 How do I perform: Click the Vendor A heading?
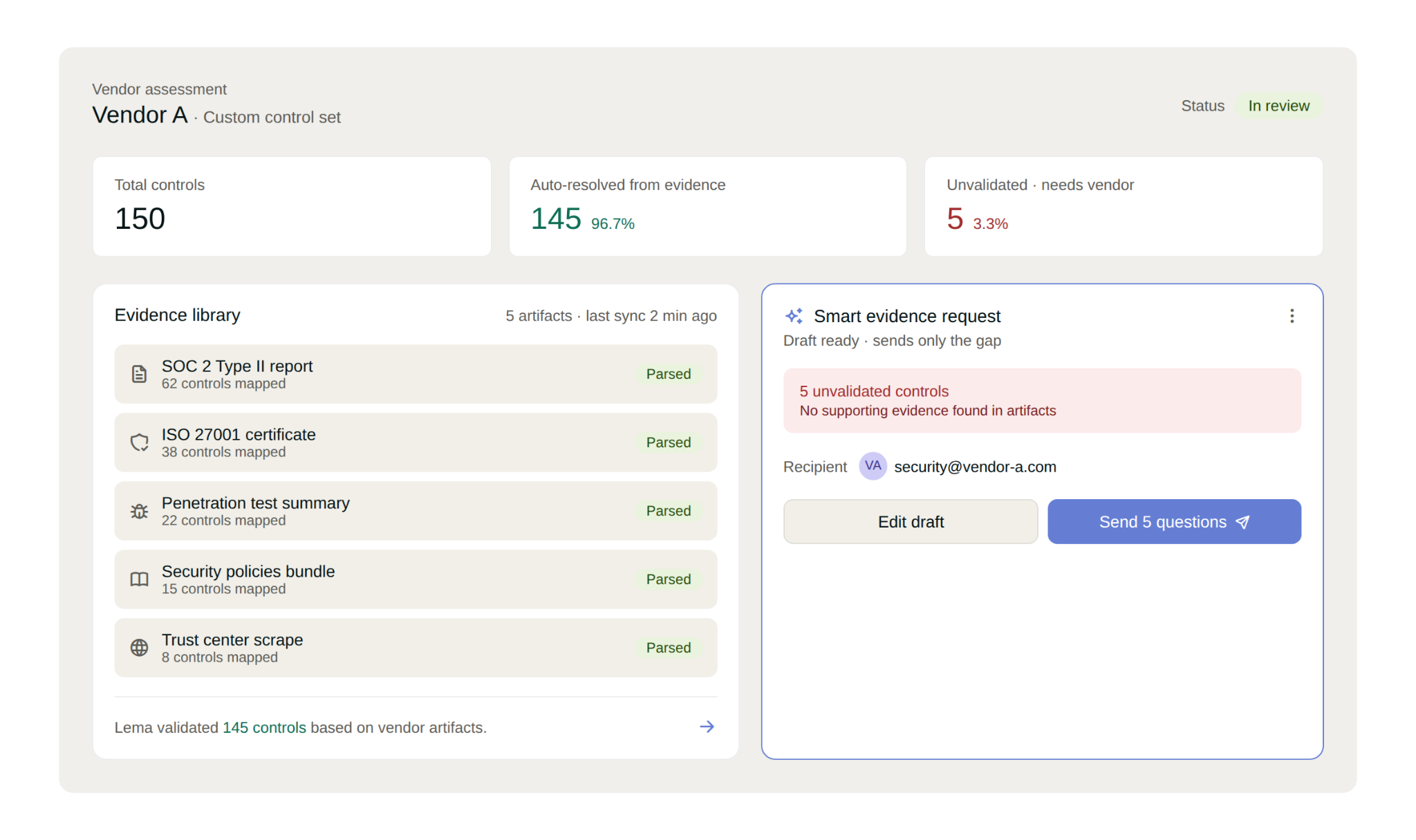coord(140,115)
